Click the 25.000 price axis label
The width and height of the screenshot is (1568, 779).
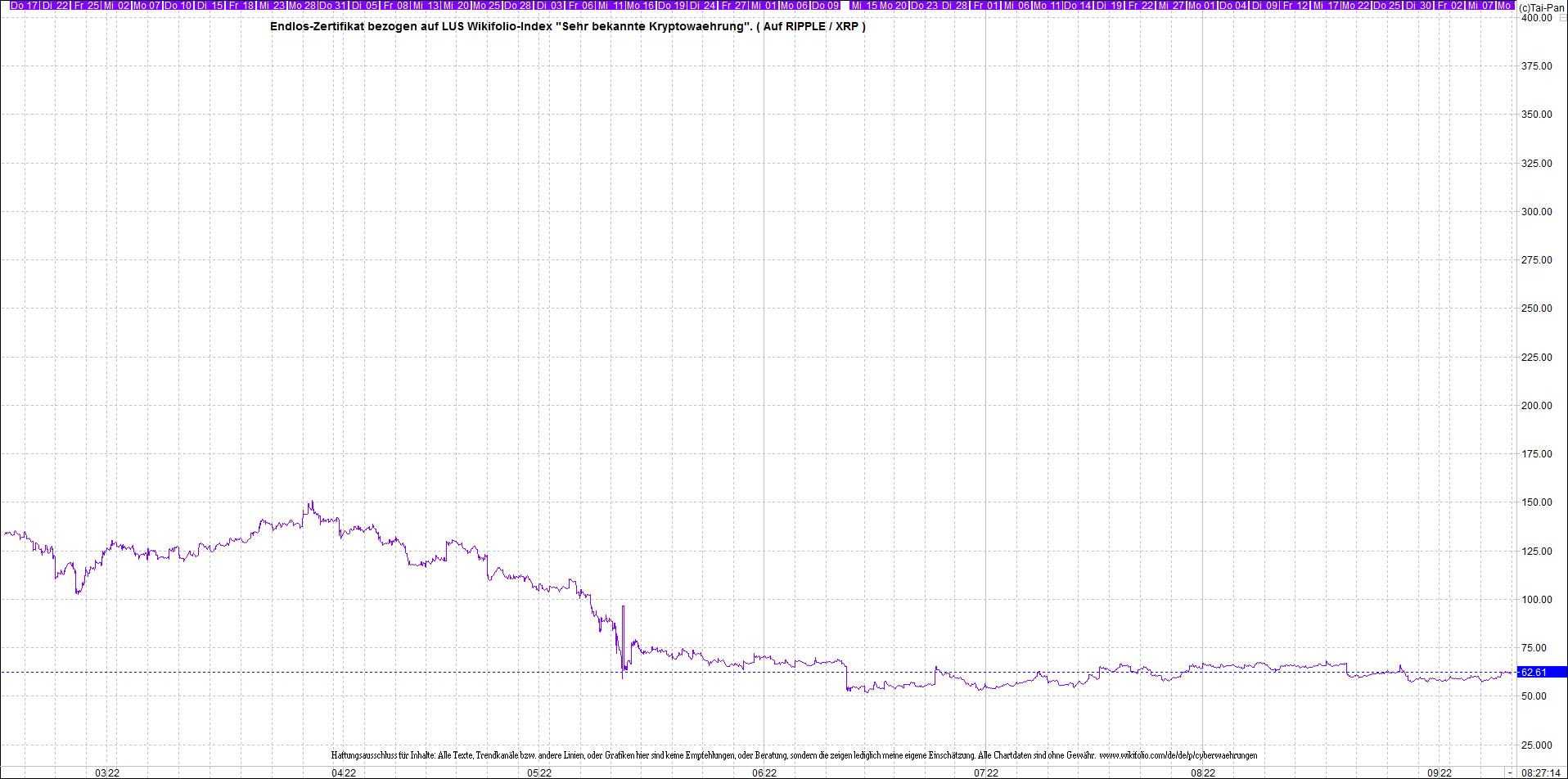click(x=1536, y=745)
